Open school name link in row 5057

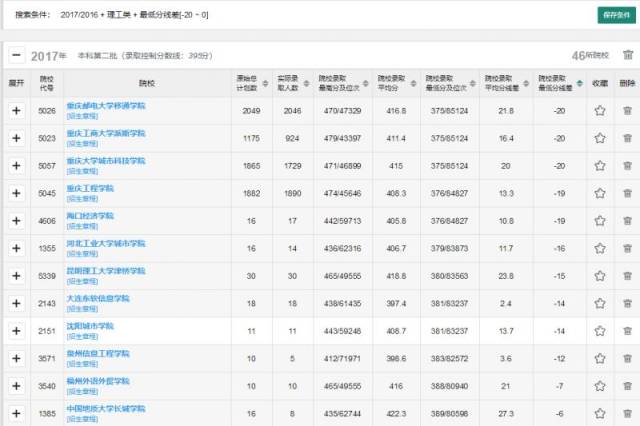point(106,161)
